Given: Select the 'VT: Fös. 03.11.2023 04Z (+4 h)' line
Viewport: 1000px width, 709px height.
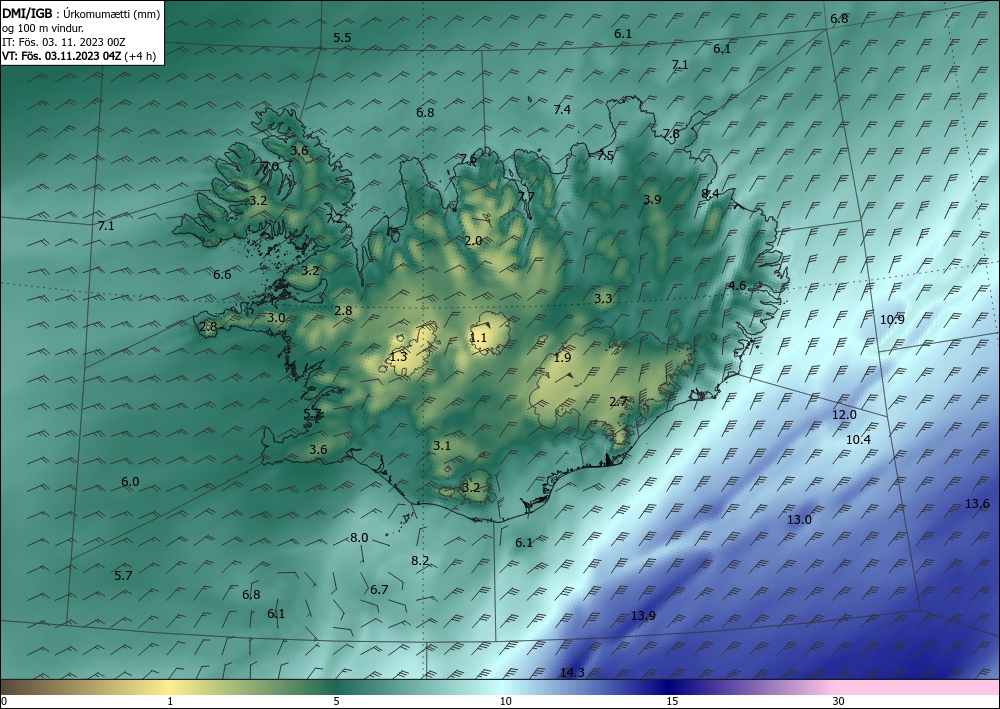Looking at the screenshot, I should [x=78, y=55].
